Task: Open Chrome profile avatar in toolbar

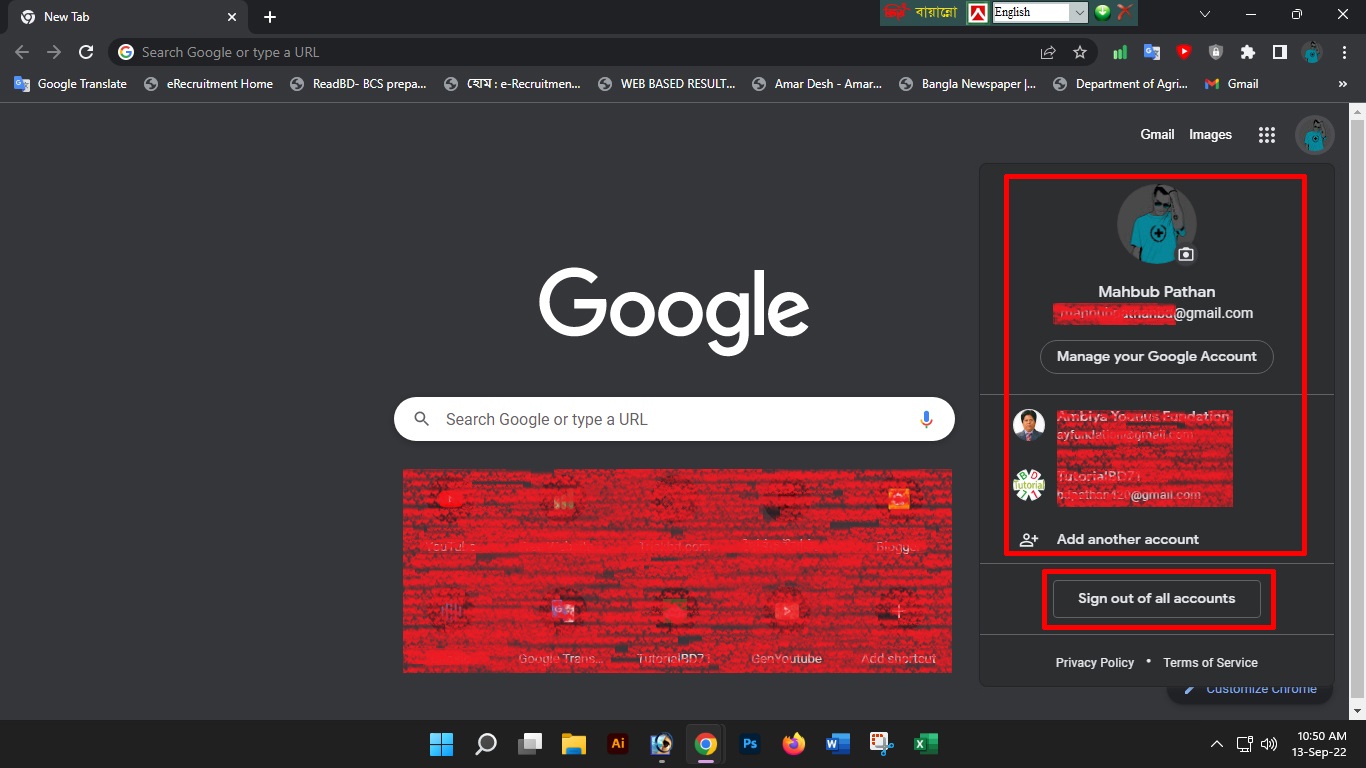Action: (x=1311, y=52)
